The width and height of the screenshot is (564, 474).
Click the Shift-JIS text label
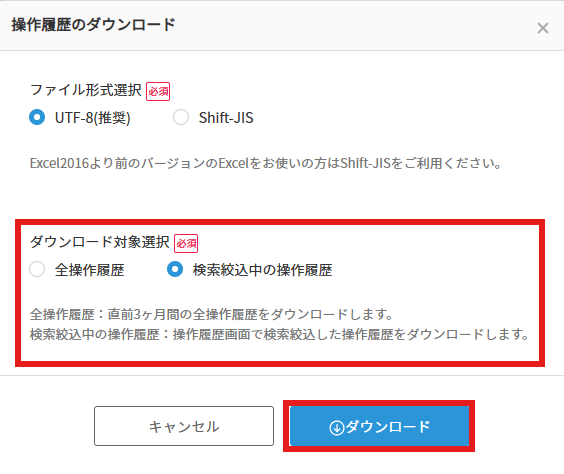point(226,118)
